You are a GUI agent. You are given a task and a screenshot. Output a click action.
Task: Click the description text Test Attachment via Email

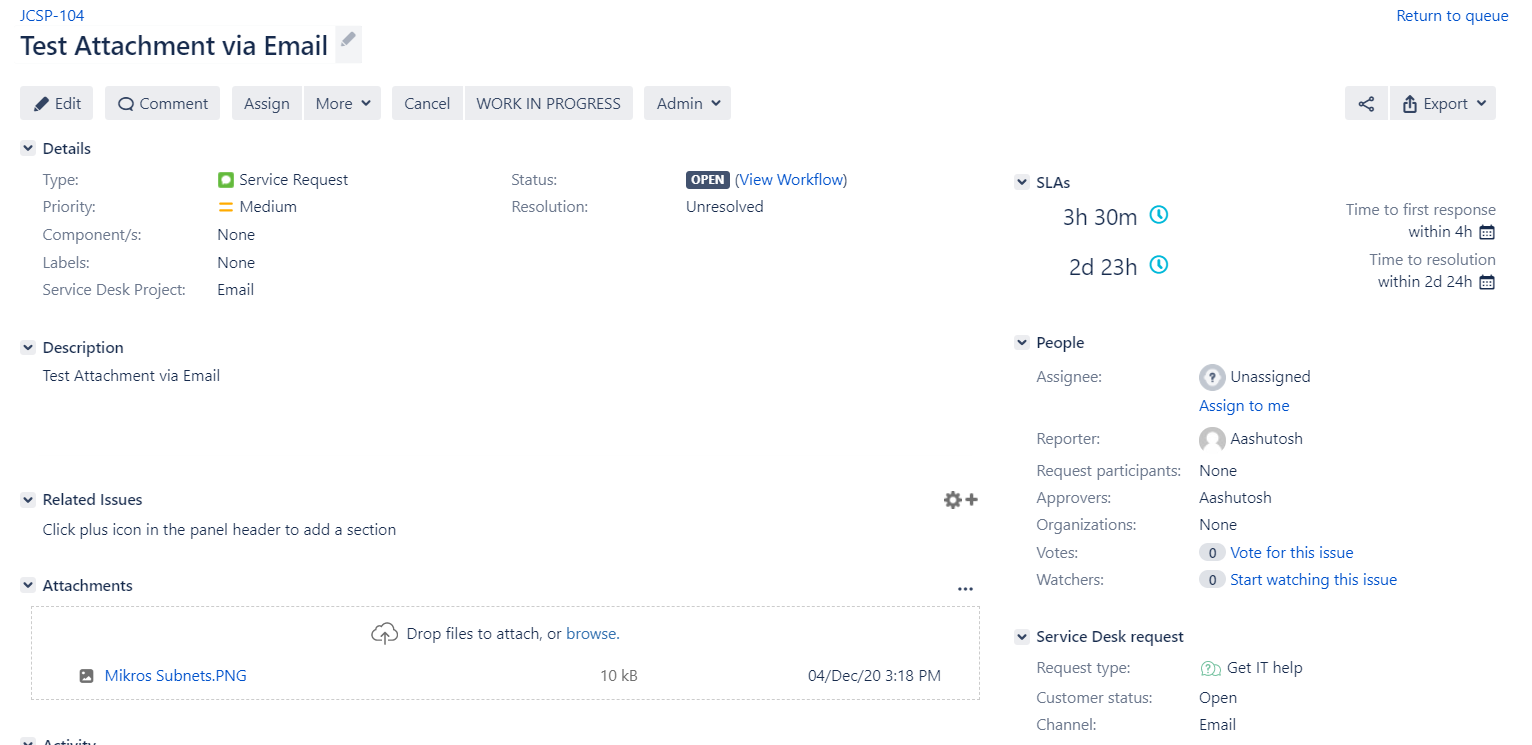coord(131,376)
